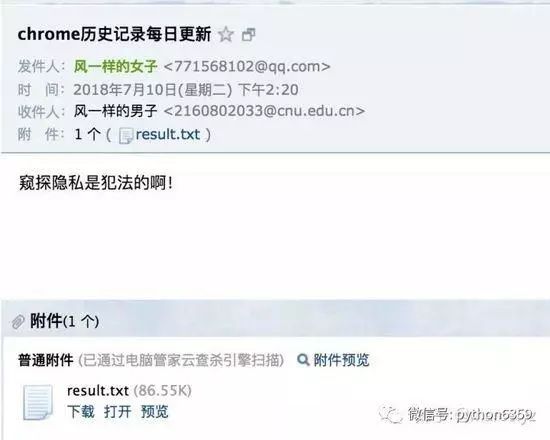The width and height of the screenshot is (550, 440).
Task: Click sender name 风一样的女子
Action: click(x=115, y=66)
